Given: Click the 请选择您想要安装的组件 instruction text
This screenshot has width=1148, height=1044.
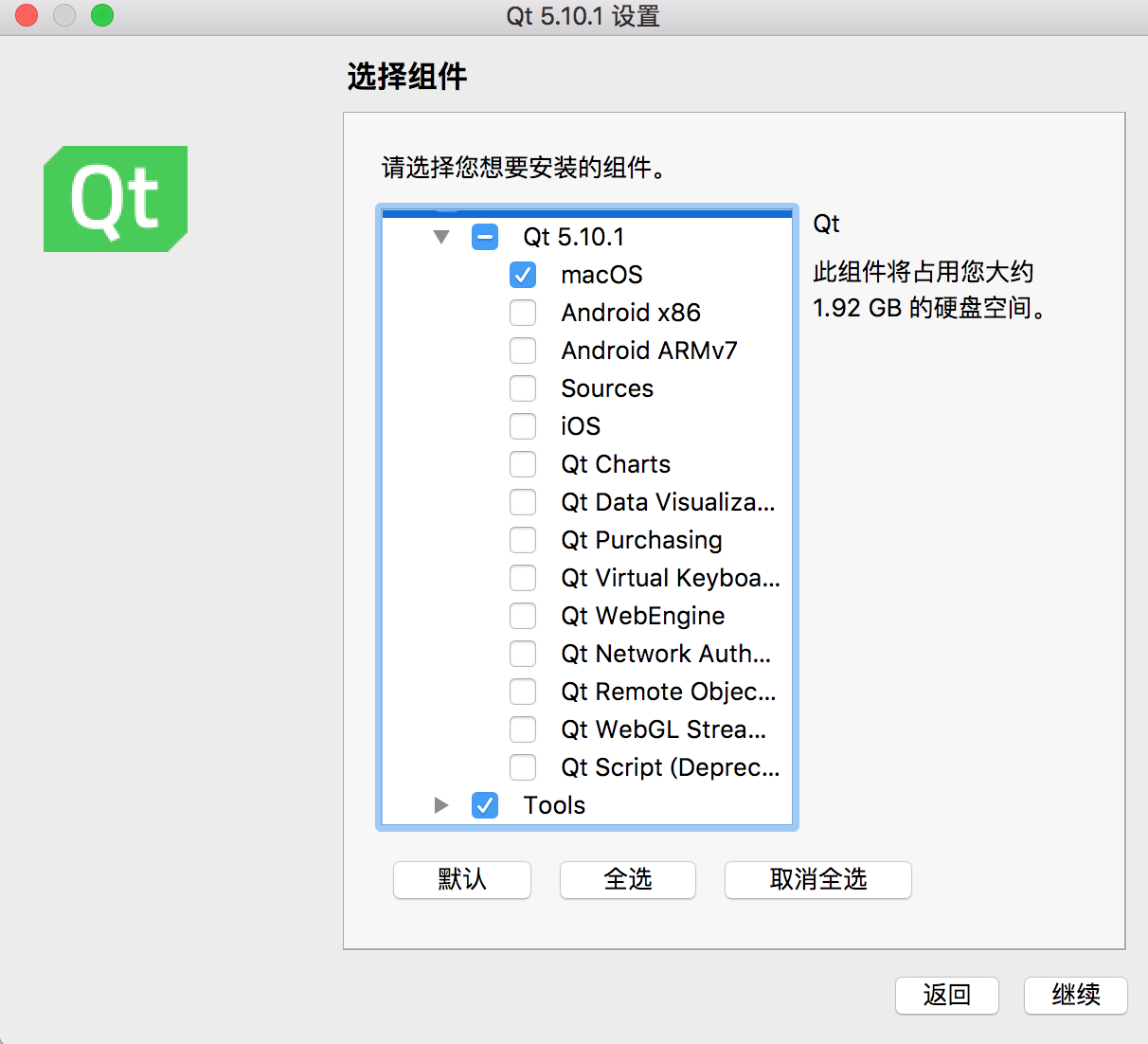Looking at the screenshot, I should [x=524, y=168].
